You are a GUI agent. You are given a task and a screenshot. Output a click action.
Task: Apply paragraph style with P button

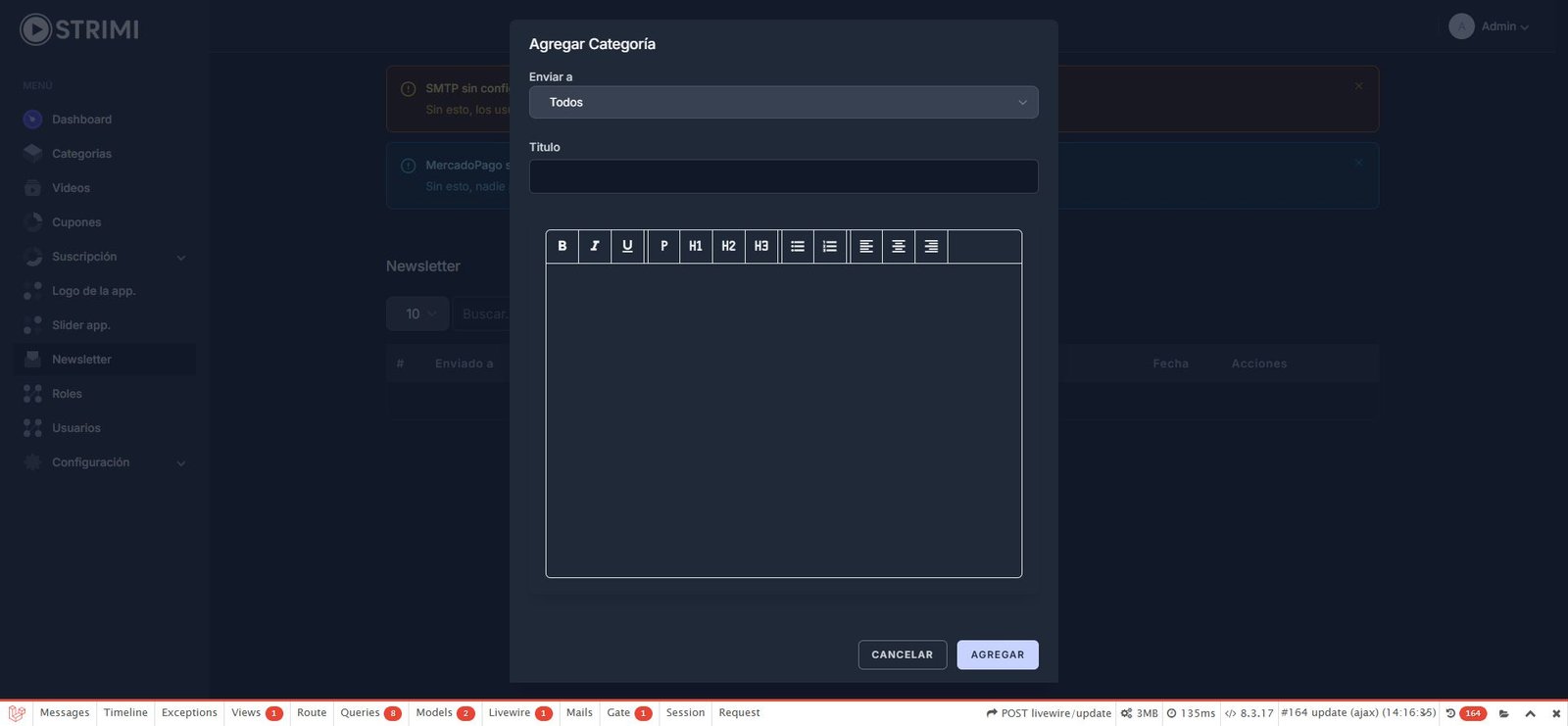click(663, 246)
